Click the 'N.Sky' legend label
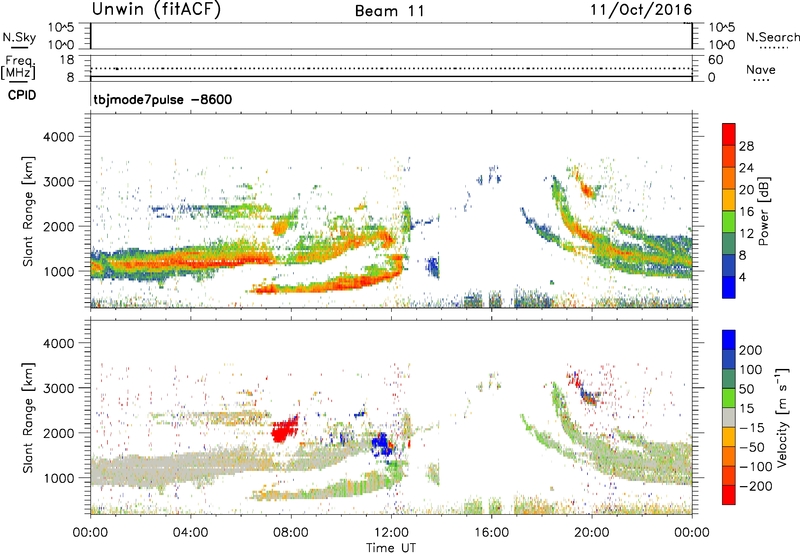Image resolution: width=800 pixels, height=554 pixels. point(19,37)
